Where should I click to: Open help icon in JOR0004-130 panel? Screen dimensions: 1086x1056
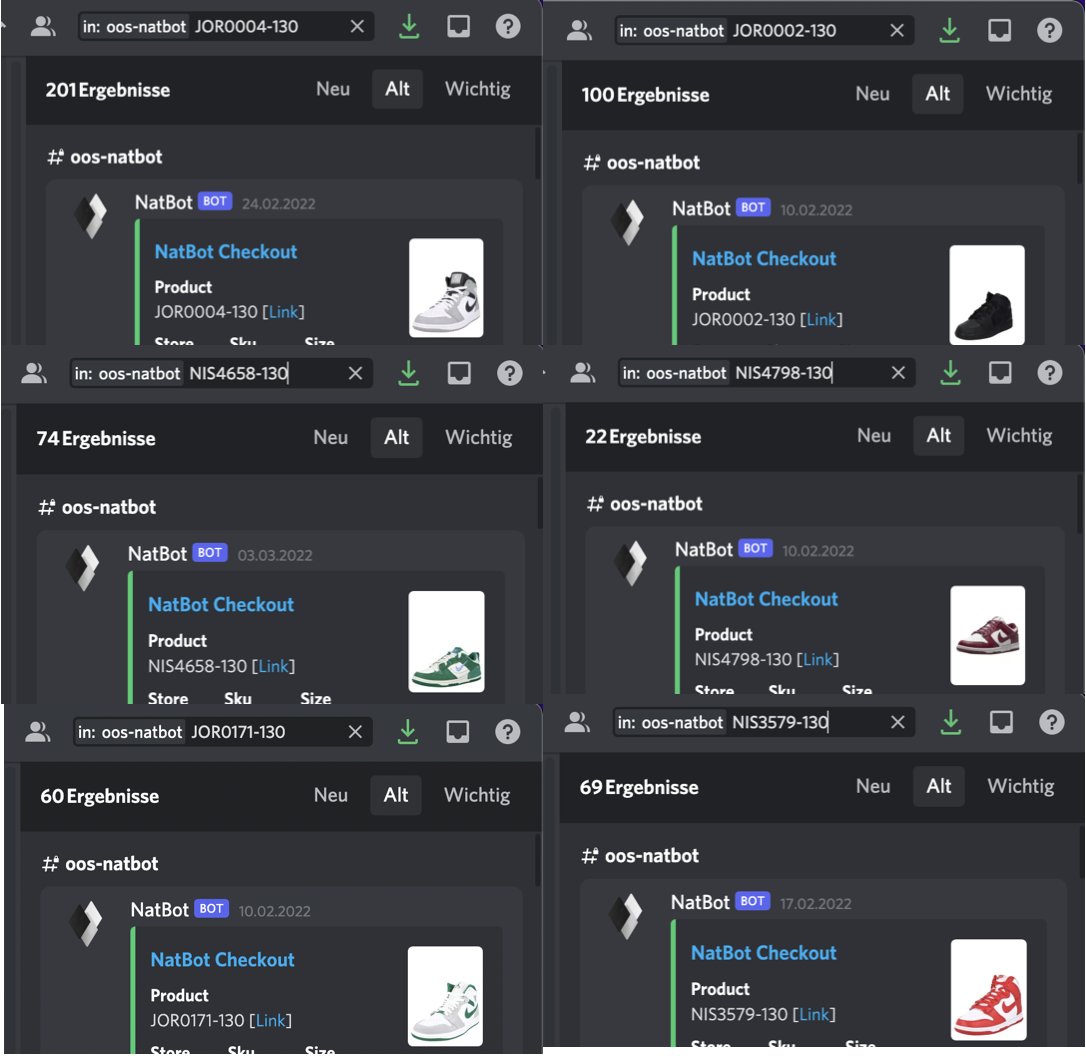[508, 27]
